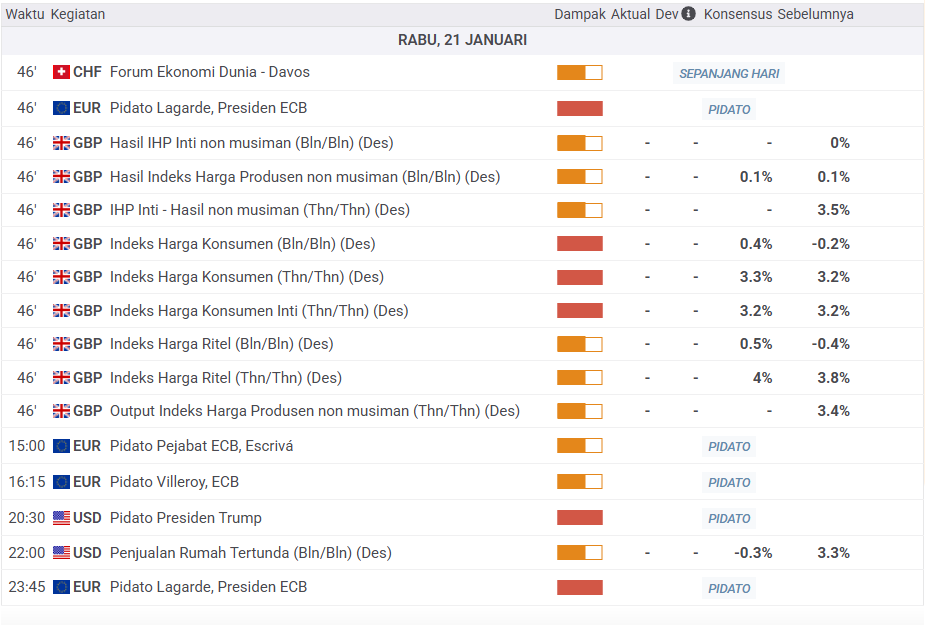Click the UK flag for Hasil IHP Inti
925x625 pixels.
[61, 143]
